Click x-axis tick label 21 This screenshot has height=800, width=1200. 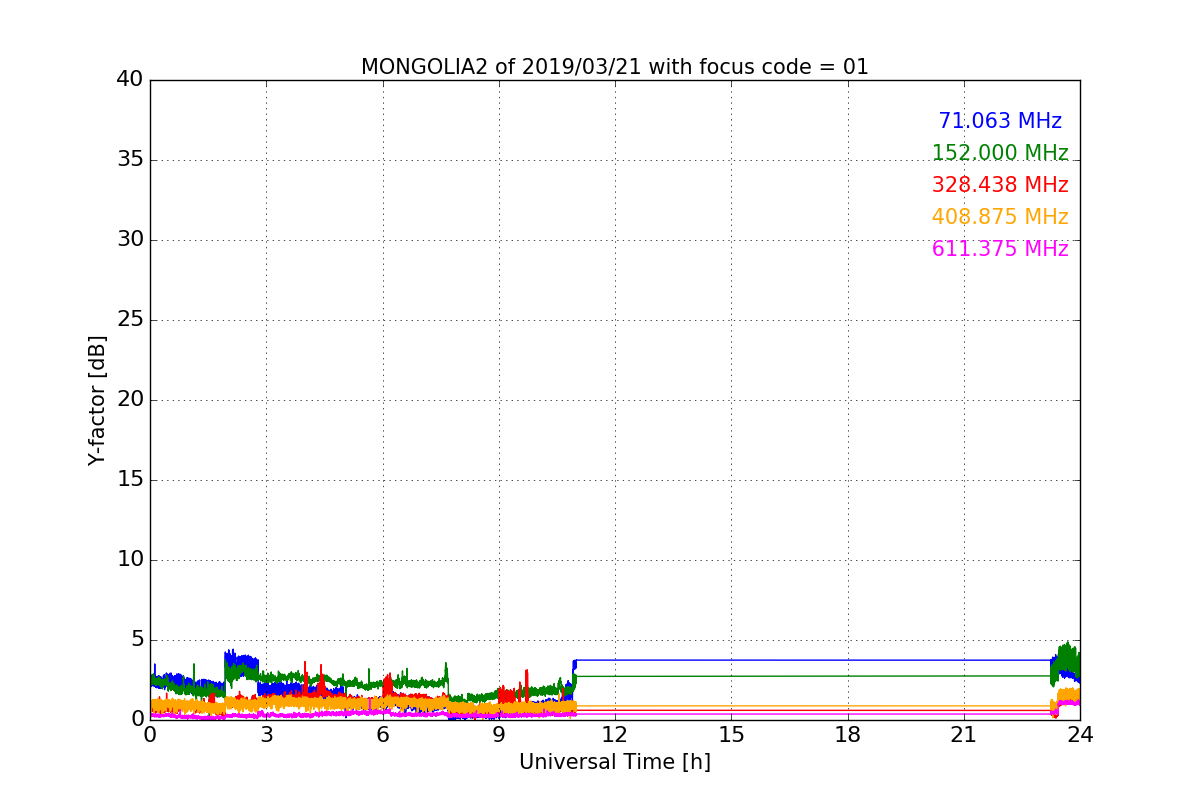click(x=964, y=735)
